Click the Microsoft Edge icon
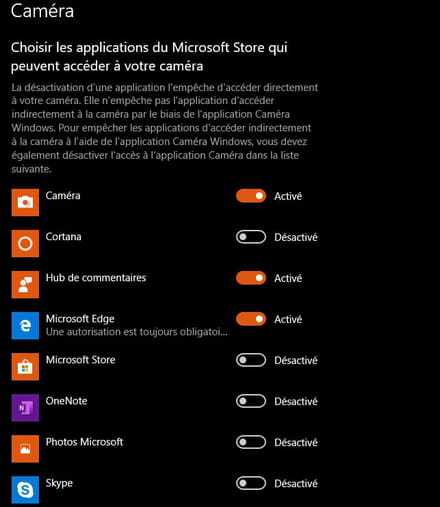 [x=25, y=325]
